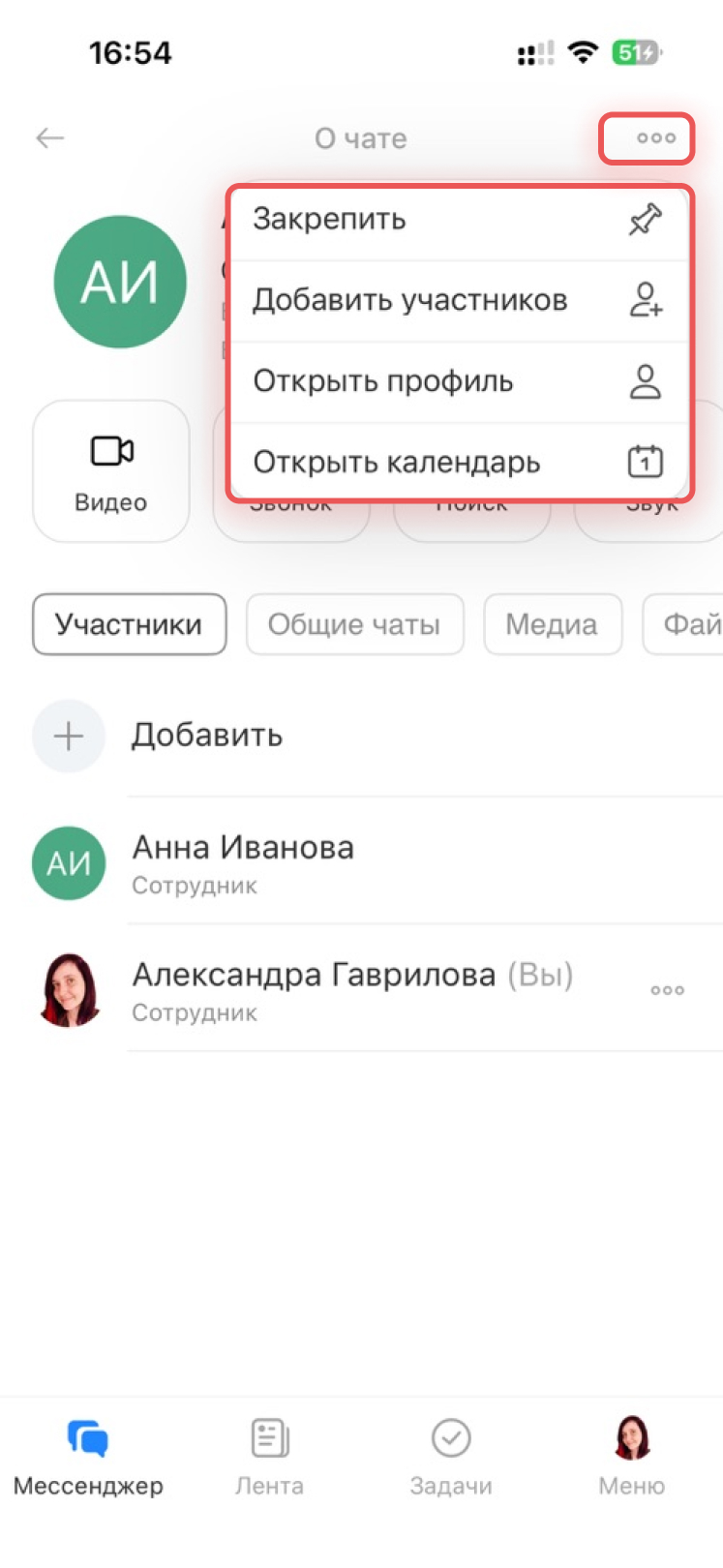The image size is (723, 1568).
Task: Select Закрепить to pin the chat
Action: (329, 220)
